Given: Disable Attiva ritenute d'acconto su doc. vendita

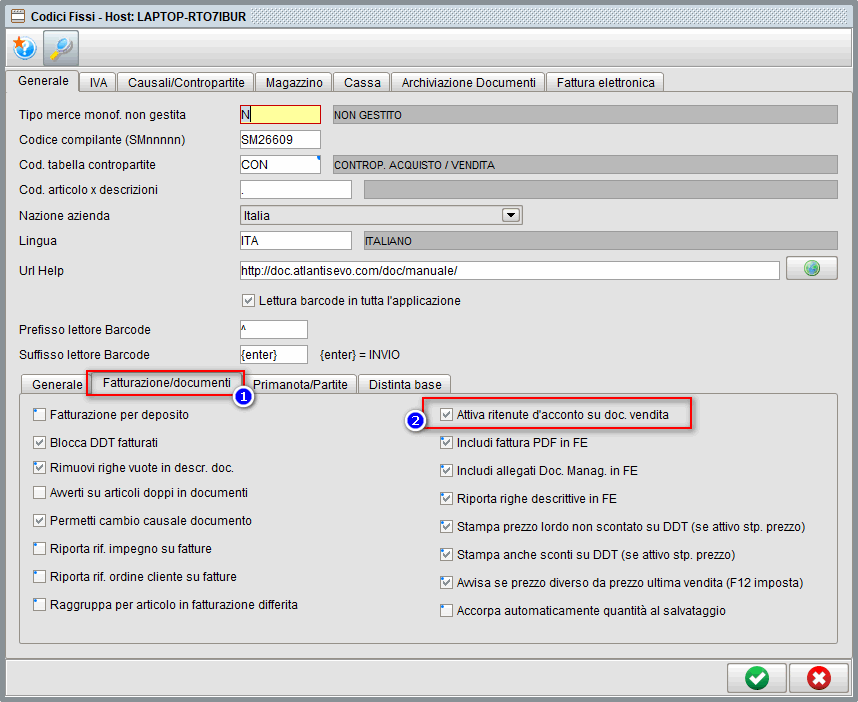Looking at the screenshot, I should tap(447, 414).
